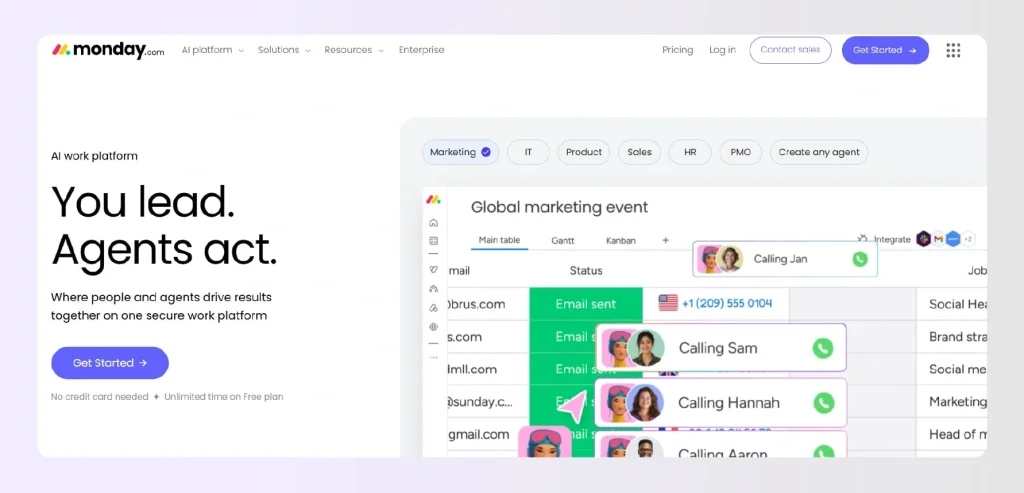
Task: Expand the Solutions menu
Action: (284, 50)
